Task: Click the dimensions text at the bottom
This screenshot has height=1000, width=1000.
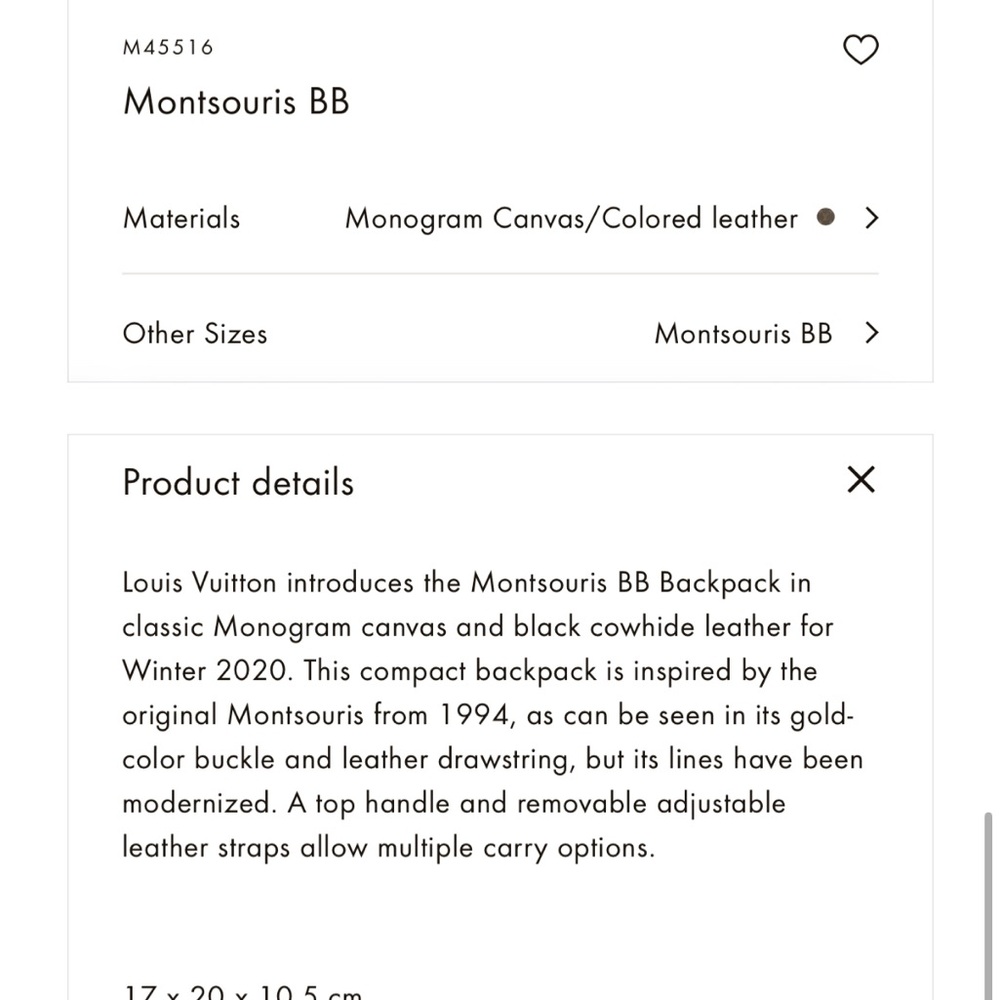Action: pos(242,992)
